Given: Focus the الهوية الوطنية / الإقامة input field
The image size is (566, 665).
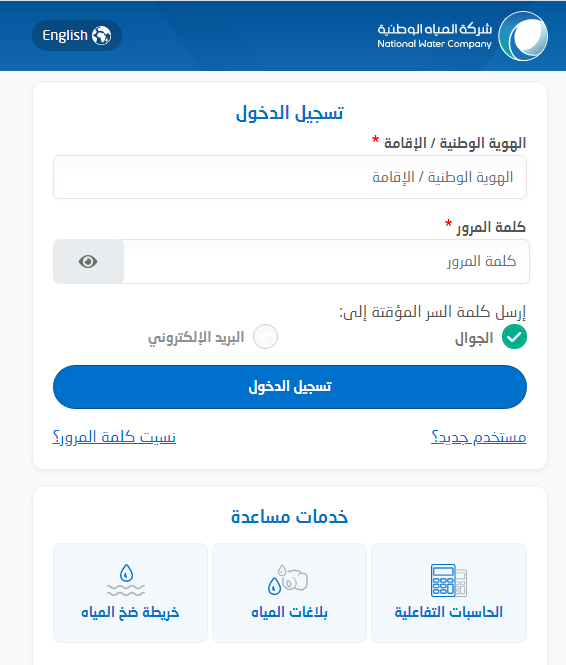Looking at the screenshot, I should (290, 177).
